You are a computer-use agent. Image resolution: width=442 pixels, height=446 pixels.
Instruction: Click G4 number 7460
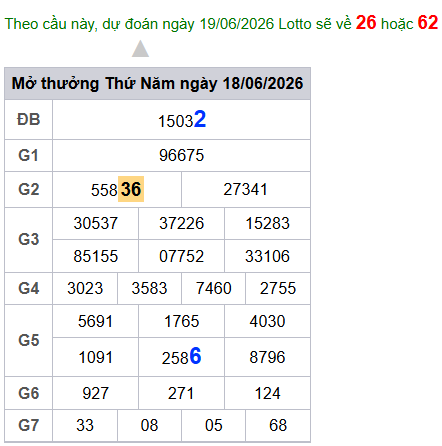click(214, 288)
